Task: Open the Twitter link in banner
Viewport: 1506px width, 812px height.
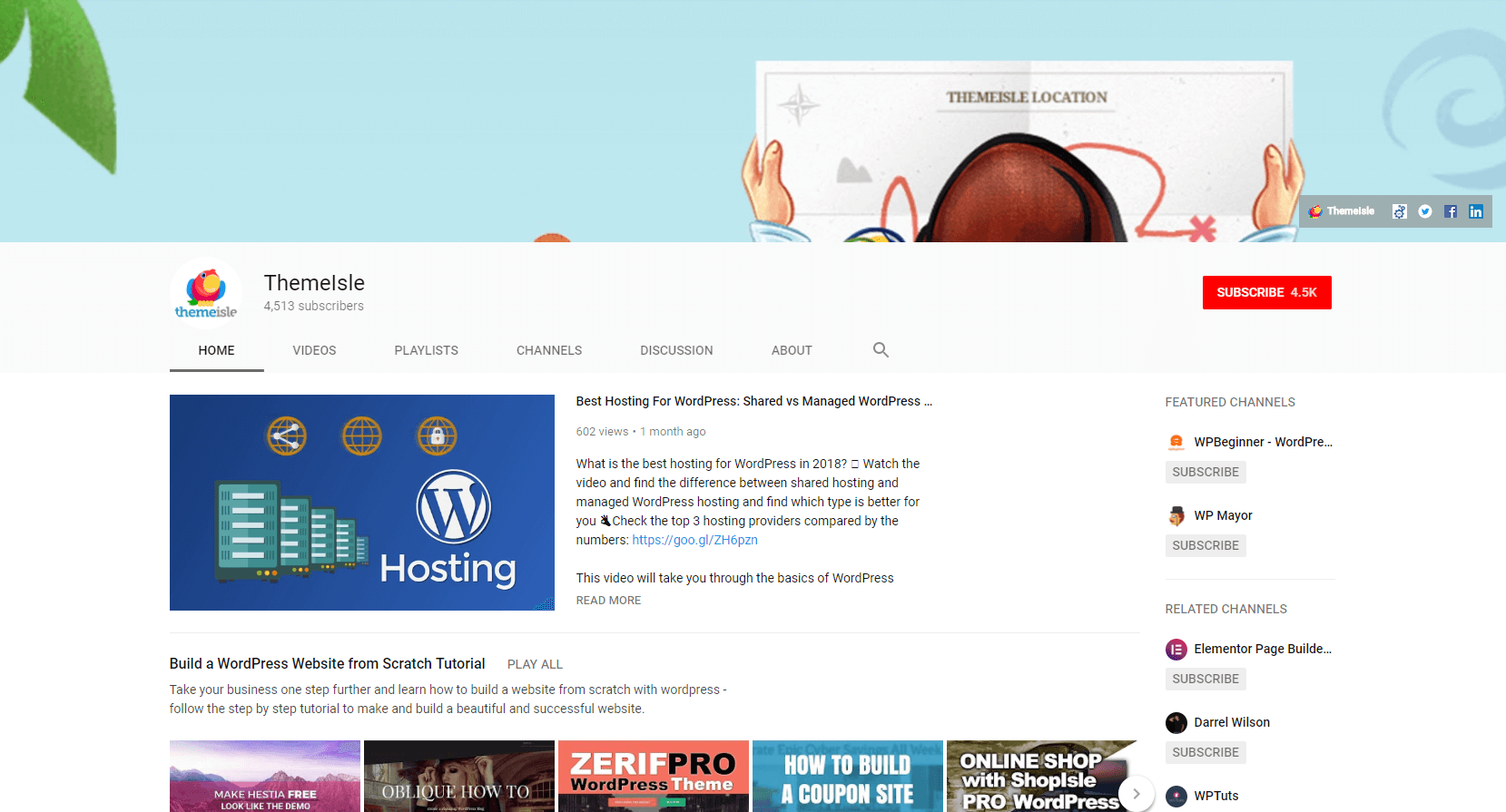Action: point(1425,211)
